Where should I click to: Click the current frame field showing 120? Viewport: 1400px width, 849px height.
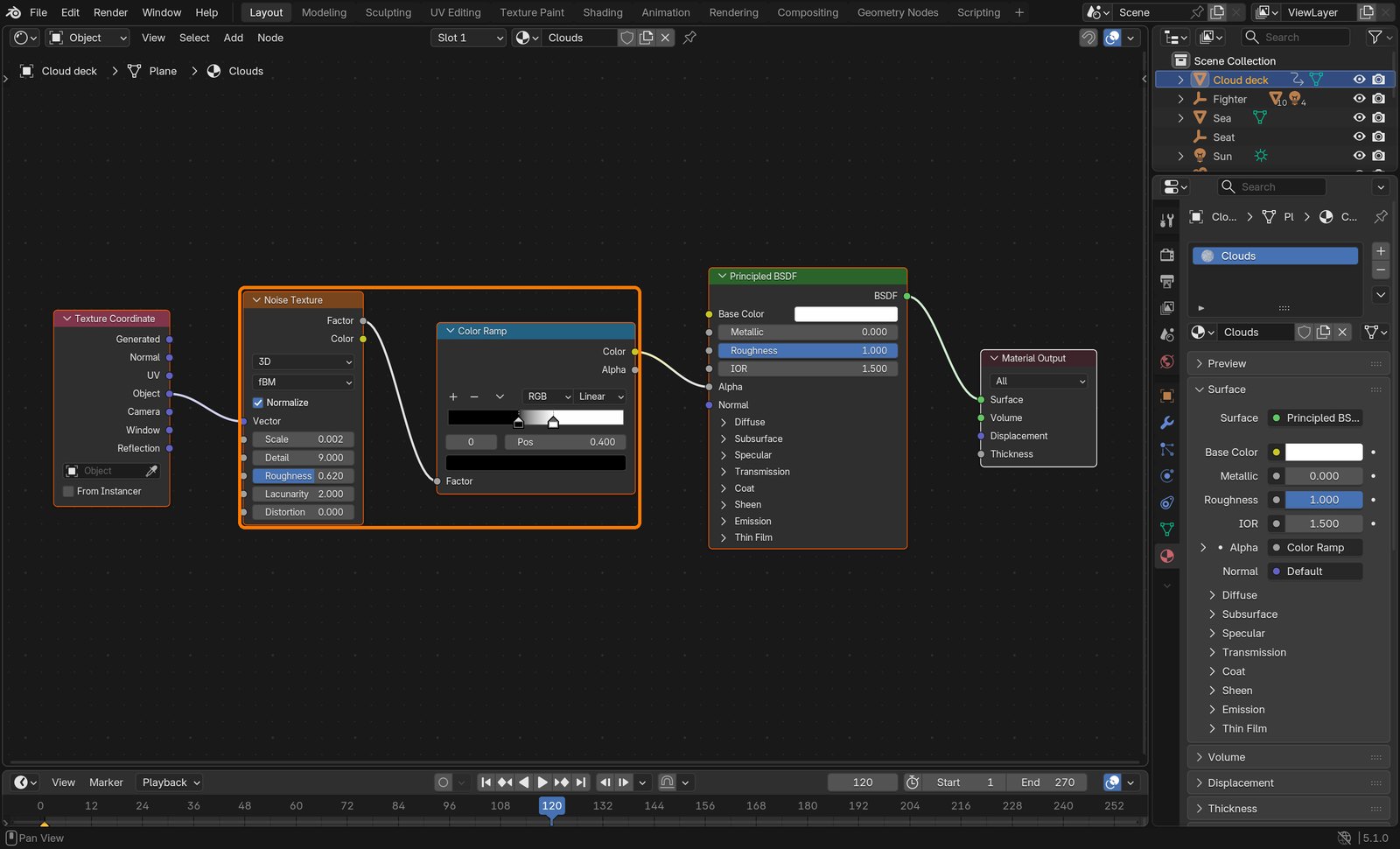863,782
